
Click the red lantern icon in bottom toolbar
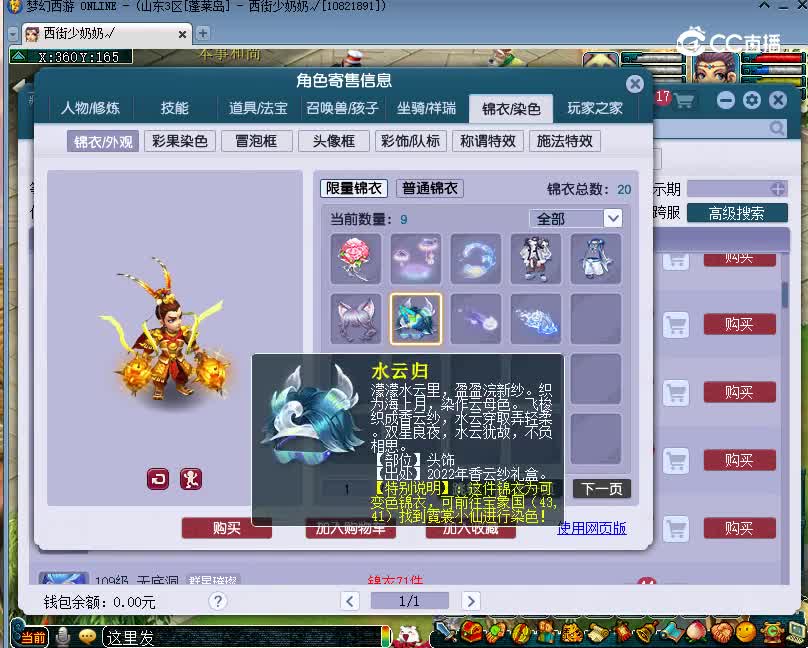pos(622,632)
